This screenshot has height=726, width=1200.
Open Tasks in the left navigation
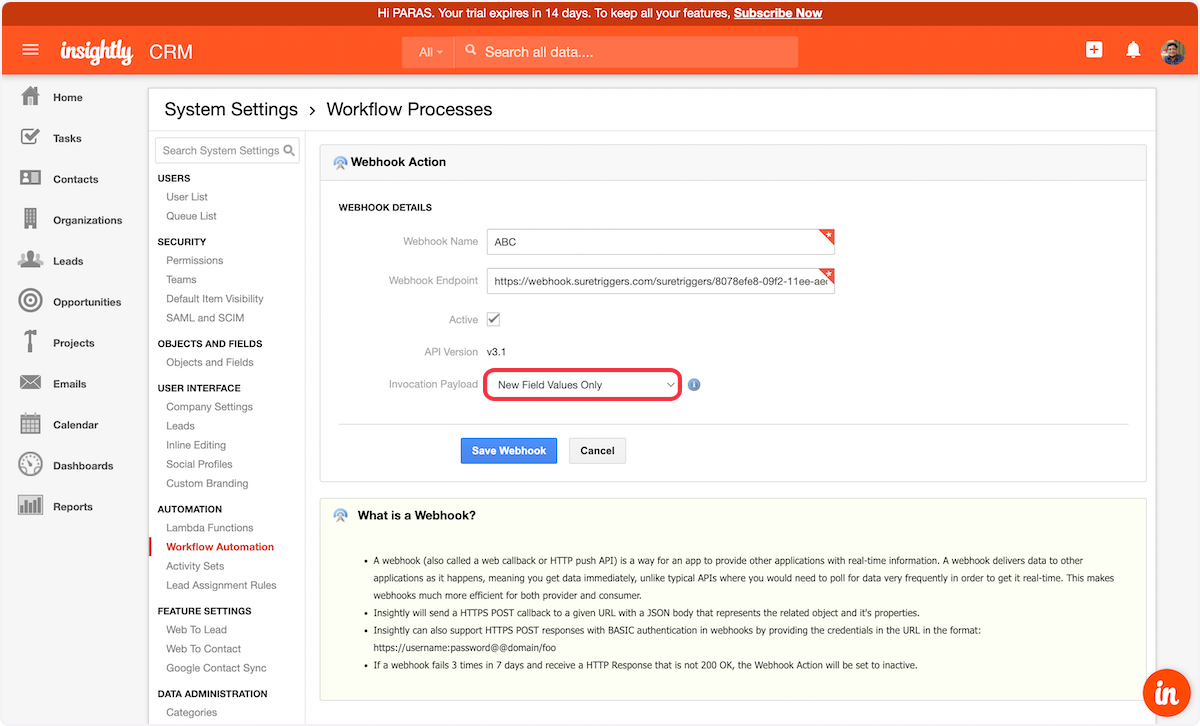pos(67,139)
